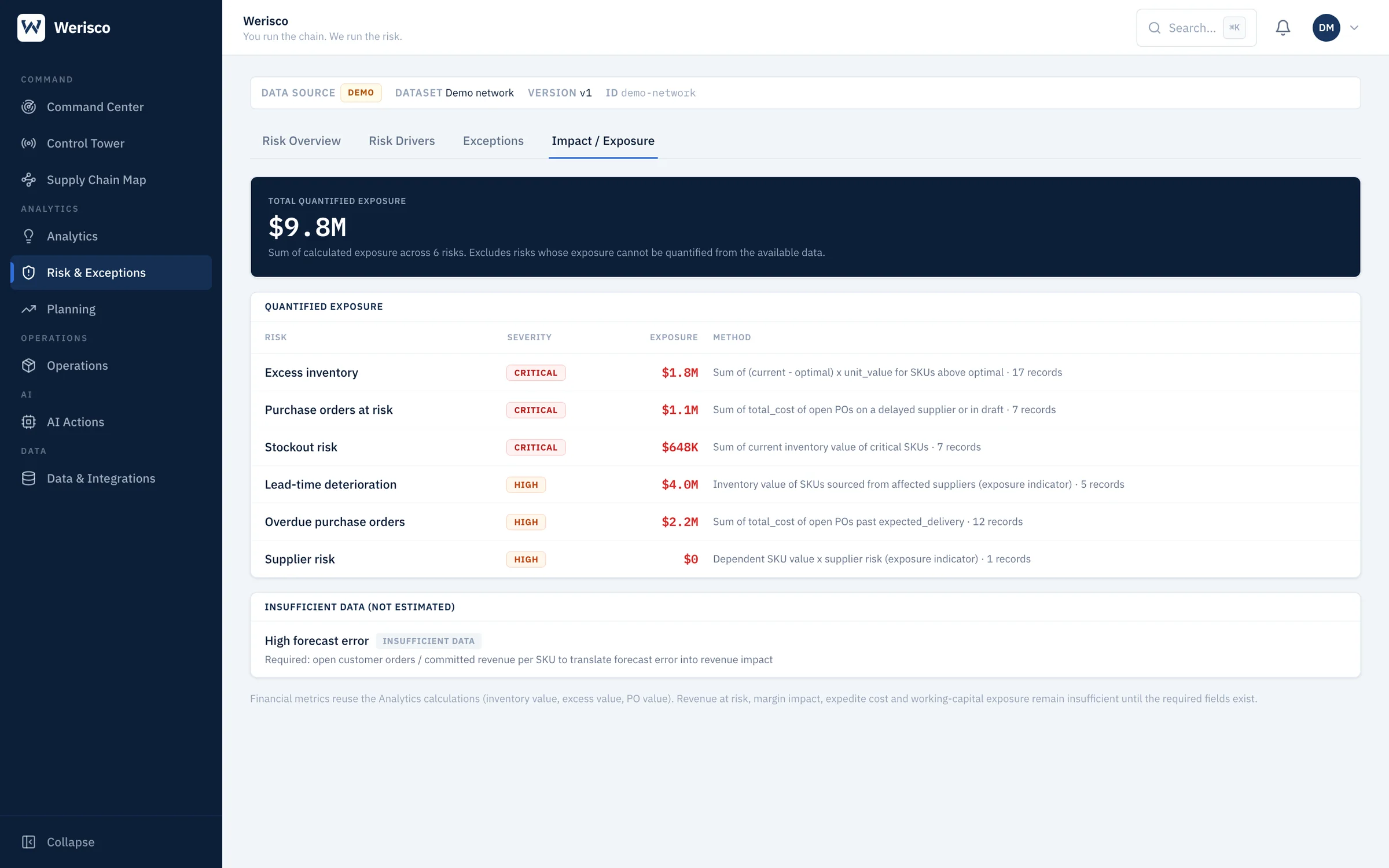The width and height of the screenshot is (1389, 868).
Task: Select the Risk & Exceptions shield icon
Action: point(28,273)
